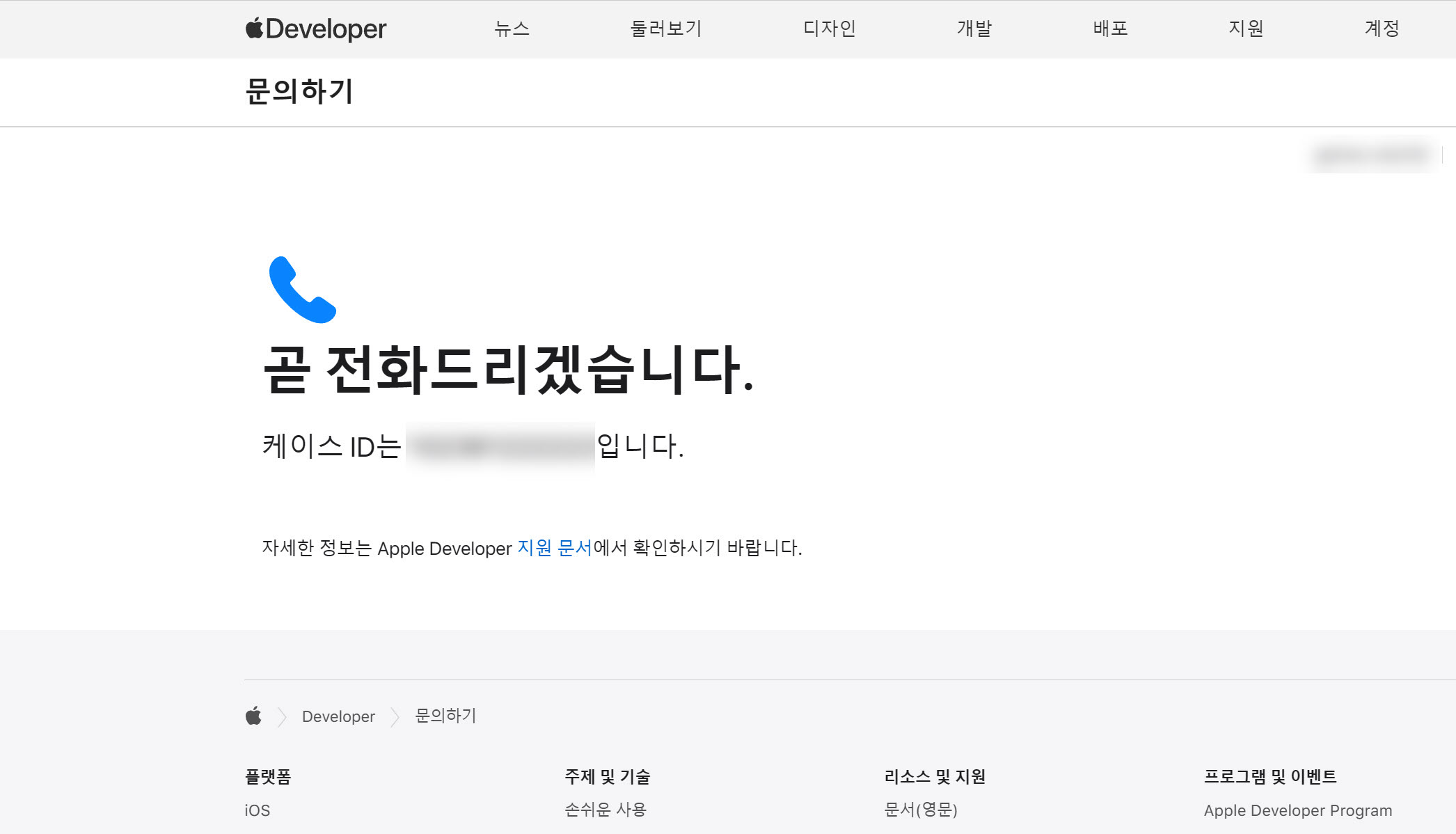
Task: Click Developer in the breadcrumb
Action: pyautogui.click(x=338, y=716)
